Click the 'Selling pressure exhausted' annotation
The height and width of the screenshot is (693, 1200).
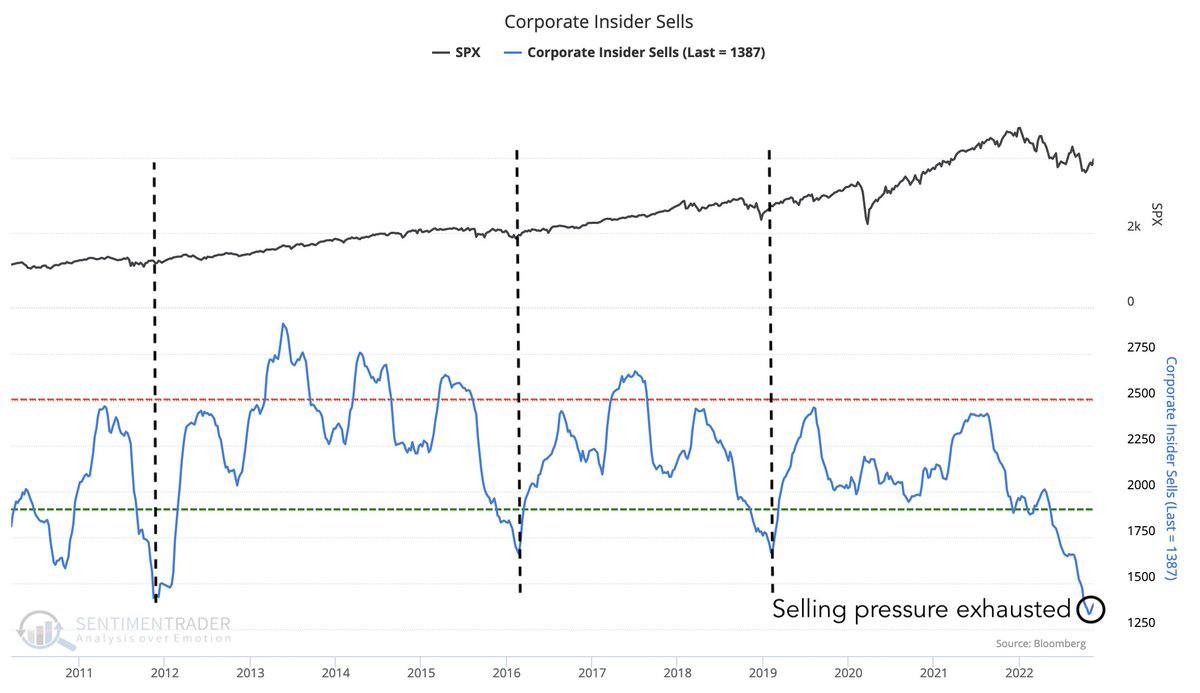[x=921, y=609]
